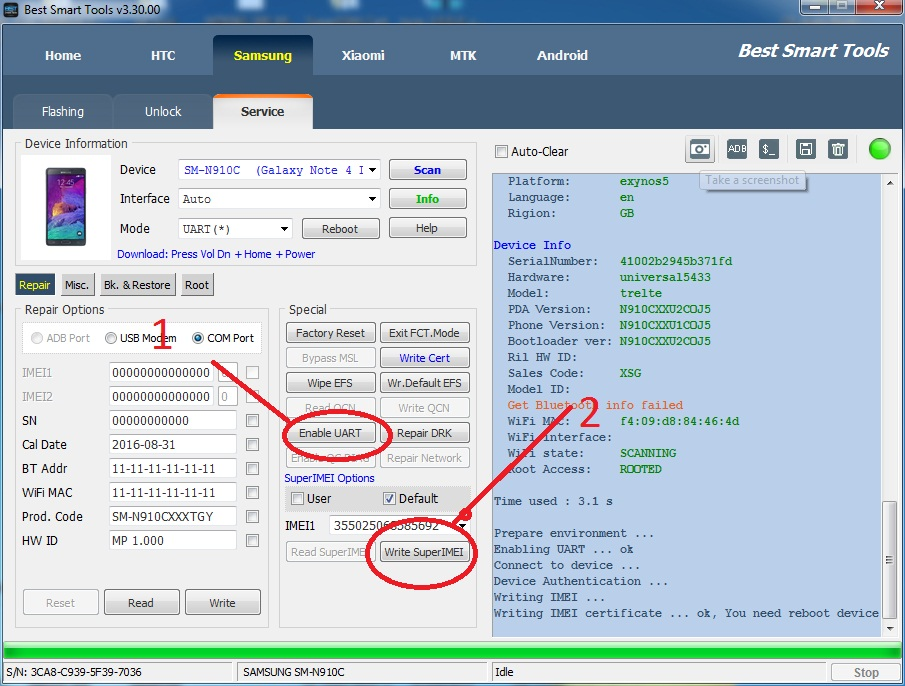Select the USB Modem radio option
This screenshot has width=905, height=686.
point(111,338)
